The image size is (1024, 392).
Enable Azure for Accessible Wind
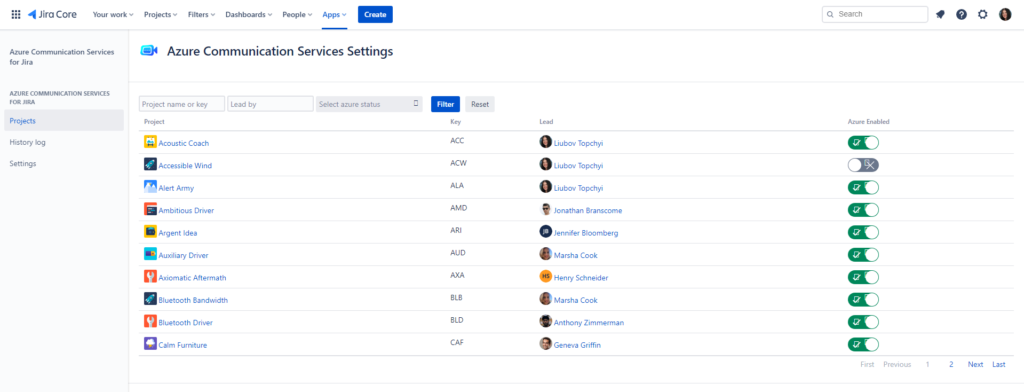(x=863, y=165)
